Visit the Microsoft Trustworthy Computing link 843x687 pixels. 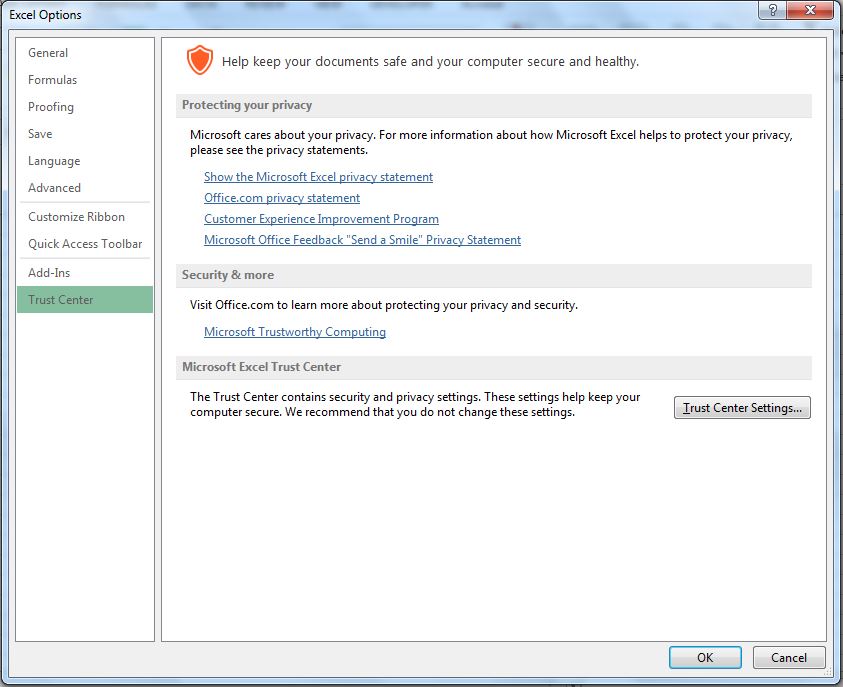click(x=295, y=332)
